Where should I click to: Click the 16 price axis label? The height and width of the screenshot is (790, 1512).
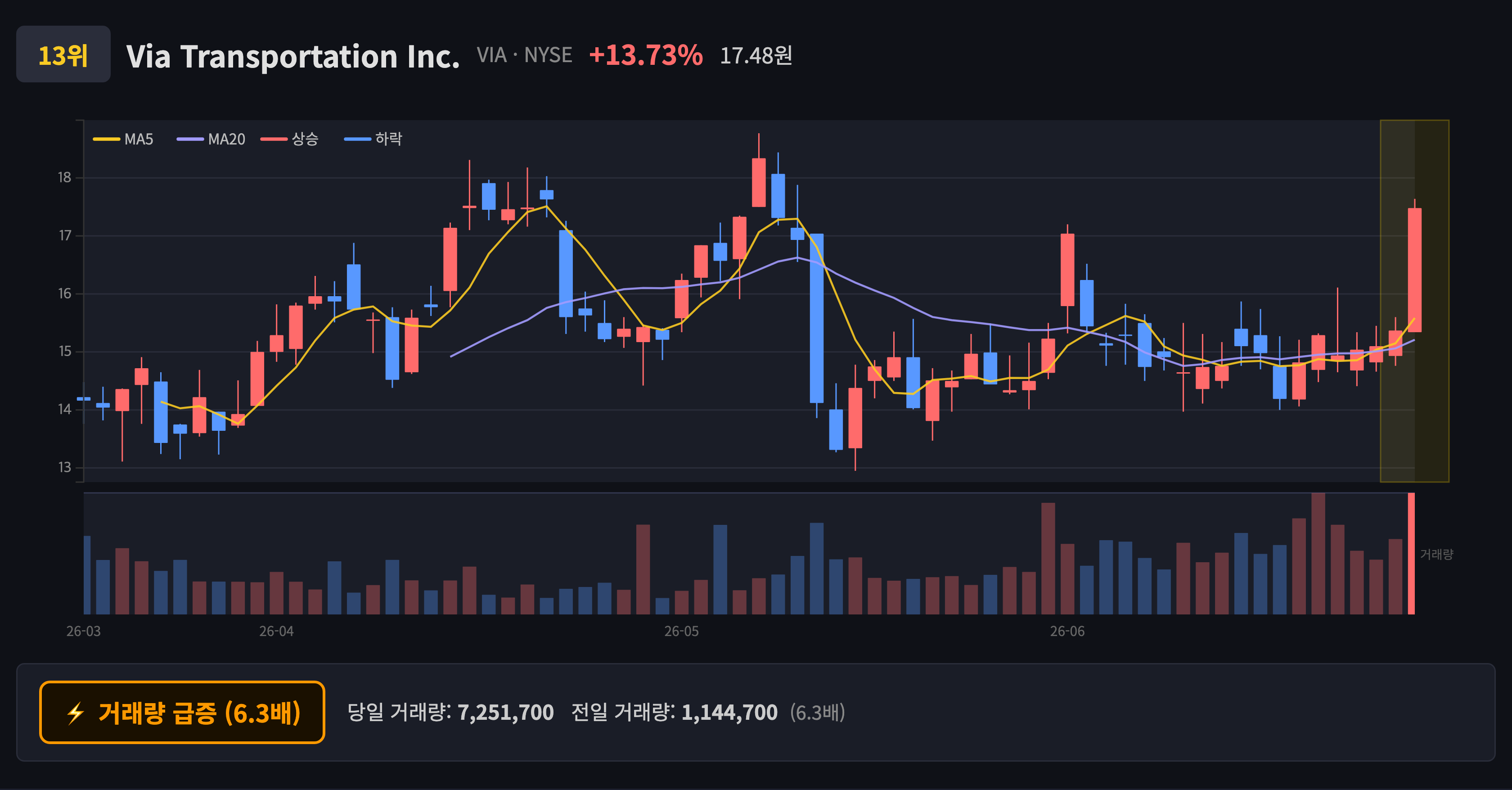pos(64,293)
